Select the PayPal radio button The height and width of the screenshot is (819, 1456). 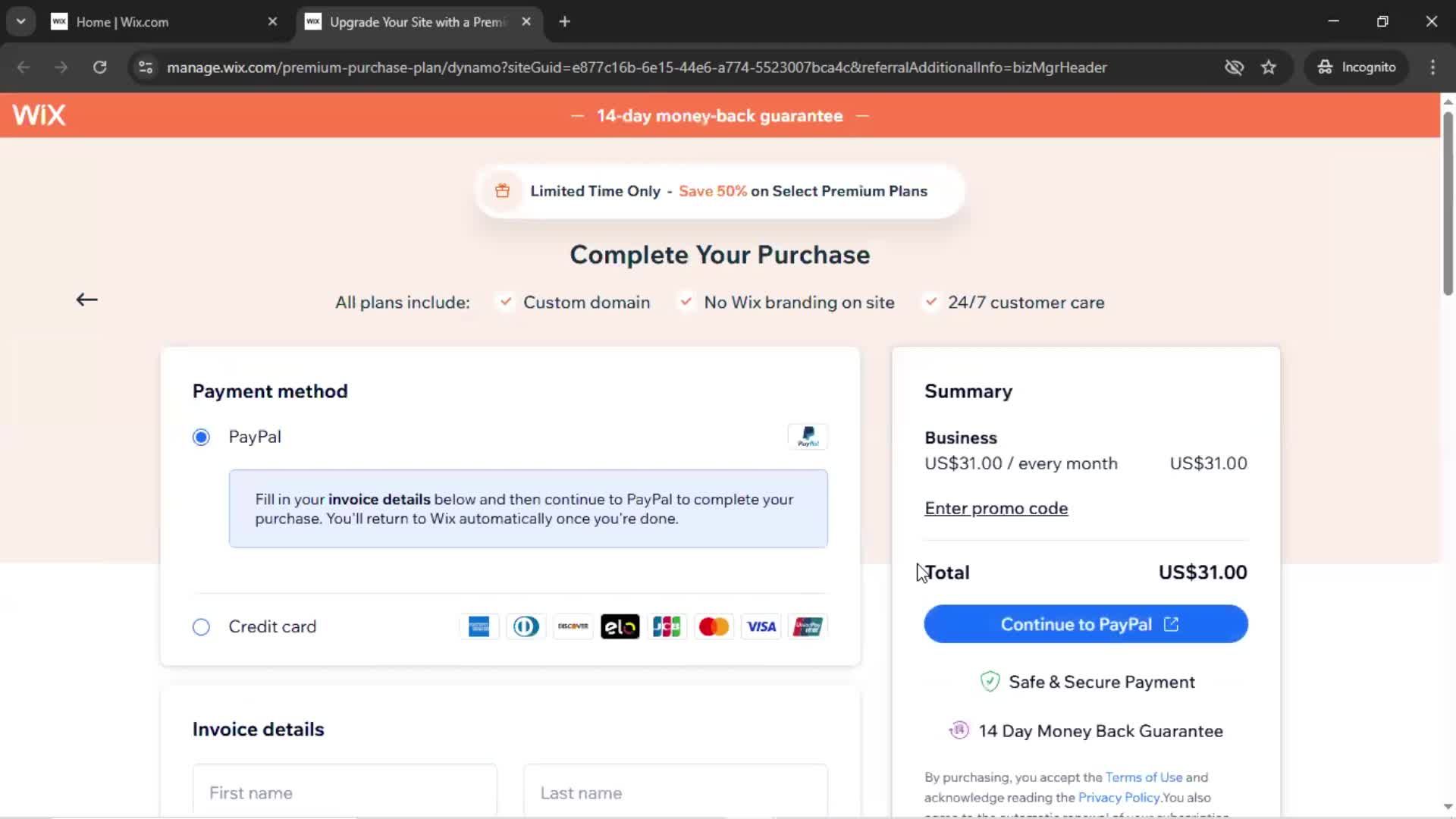click(x=201, y=437)
